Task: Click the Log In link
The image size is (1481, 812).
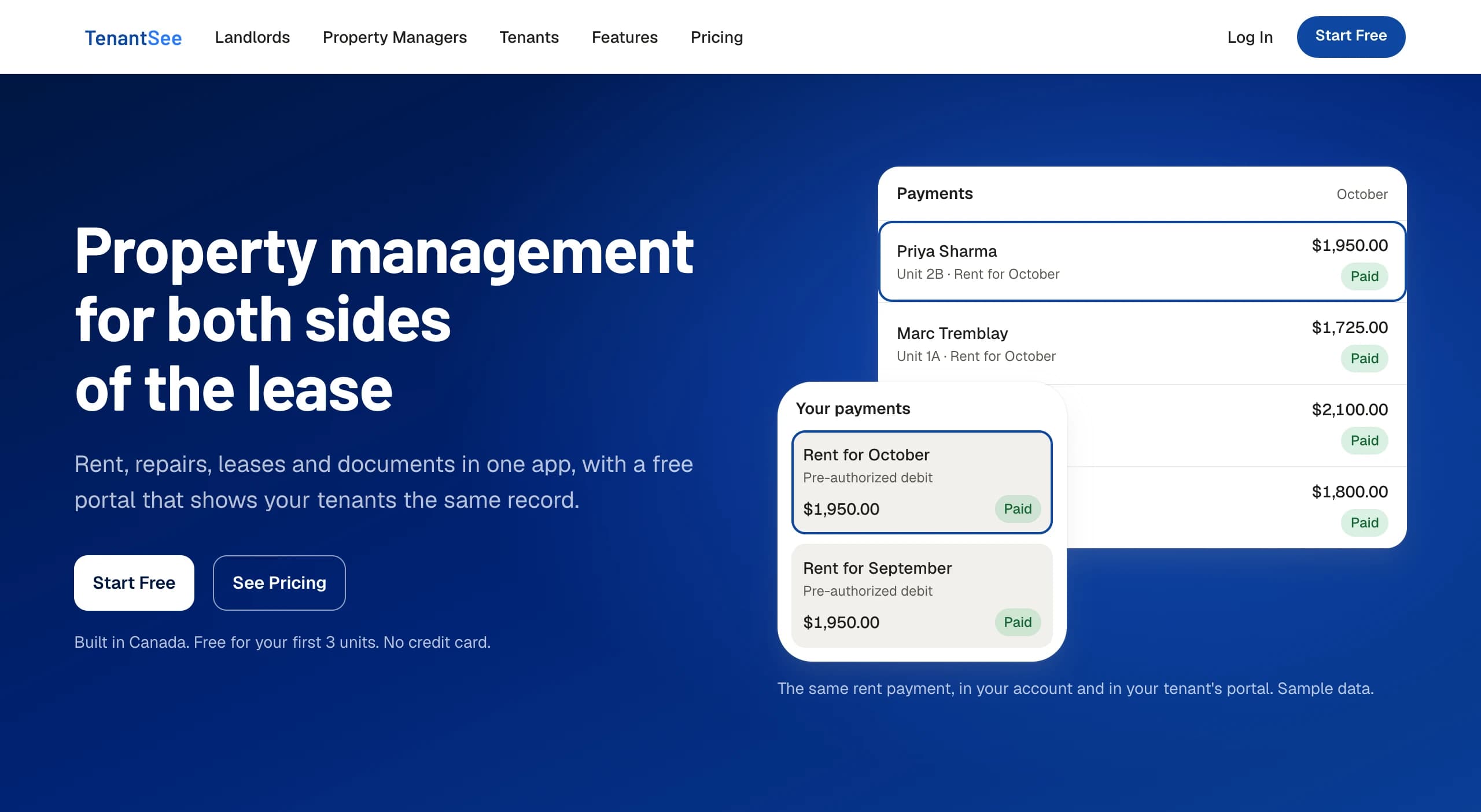Action: click(1250, 37)
